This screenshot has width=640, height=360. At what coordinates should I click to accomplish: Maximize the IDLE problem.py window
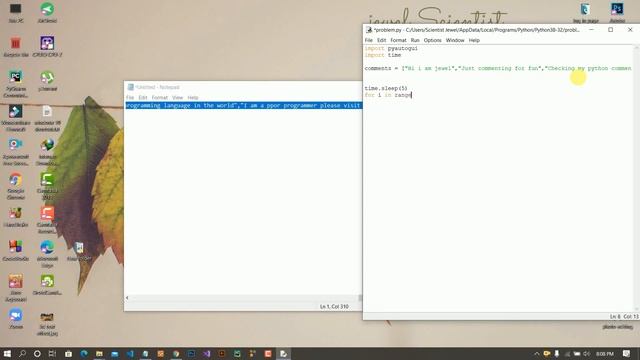click(611, 29)
